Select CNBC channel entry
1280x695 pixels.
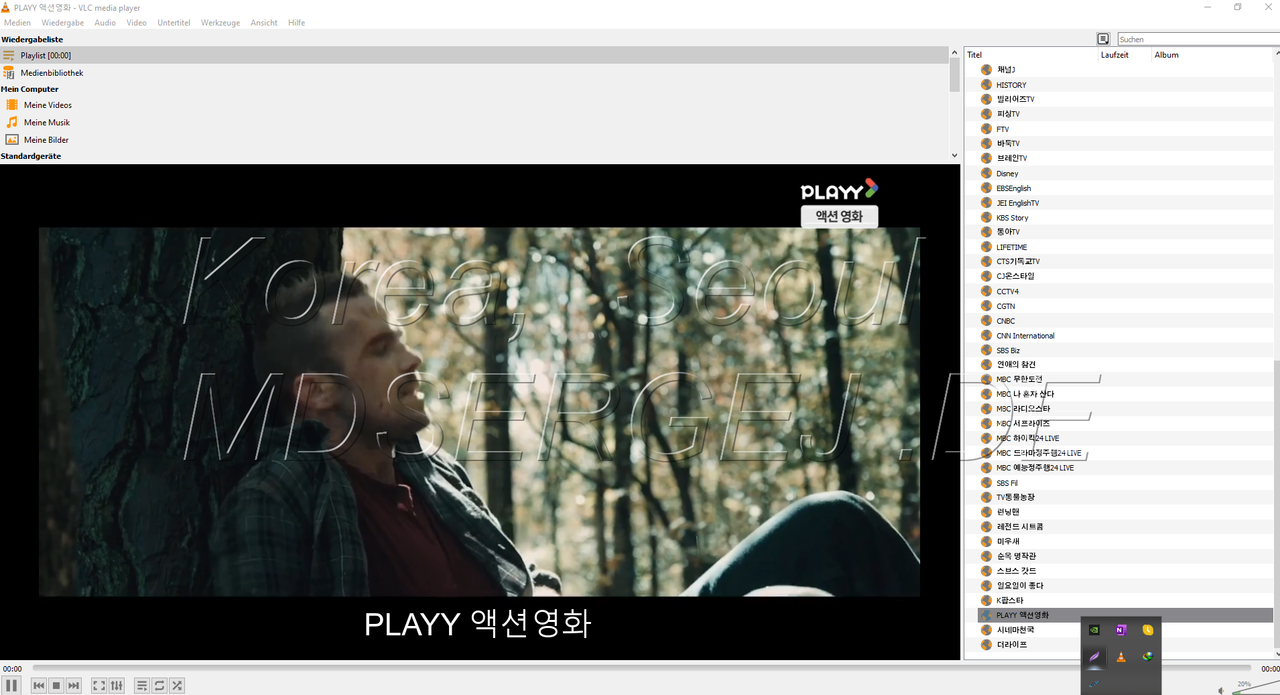[x=1005, y=321]
